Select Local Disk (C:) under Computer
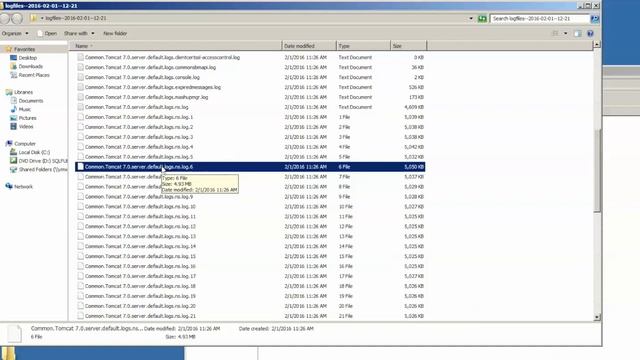The height and width of the screenshot is (360, 640). pos(34,152)
